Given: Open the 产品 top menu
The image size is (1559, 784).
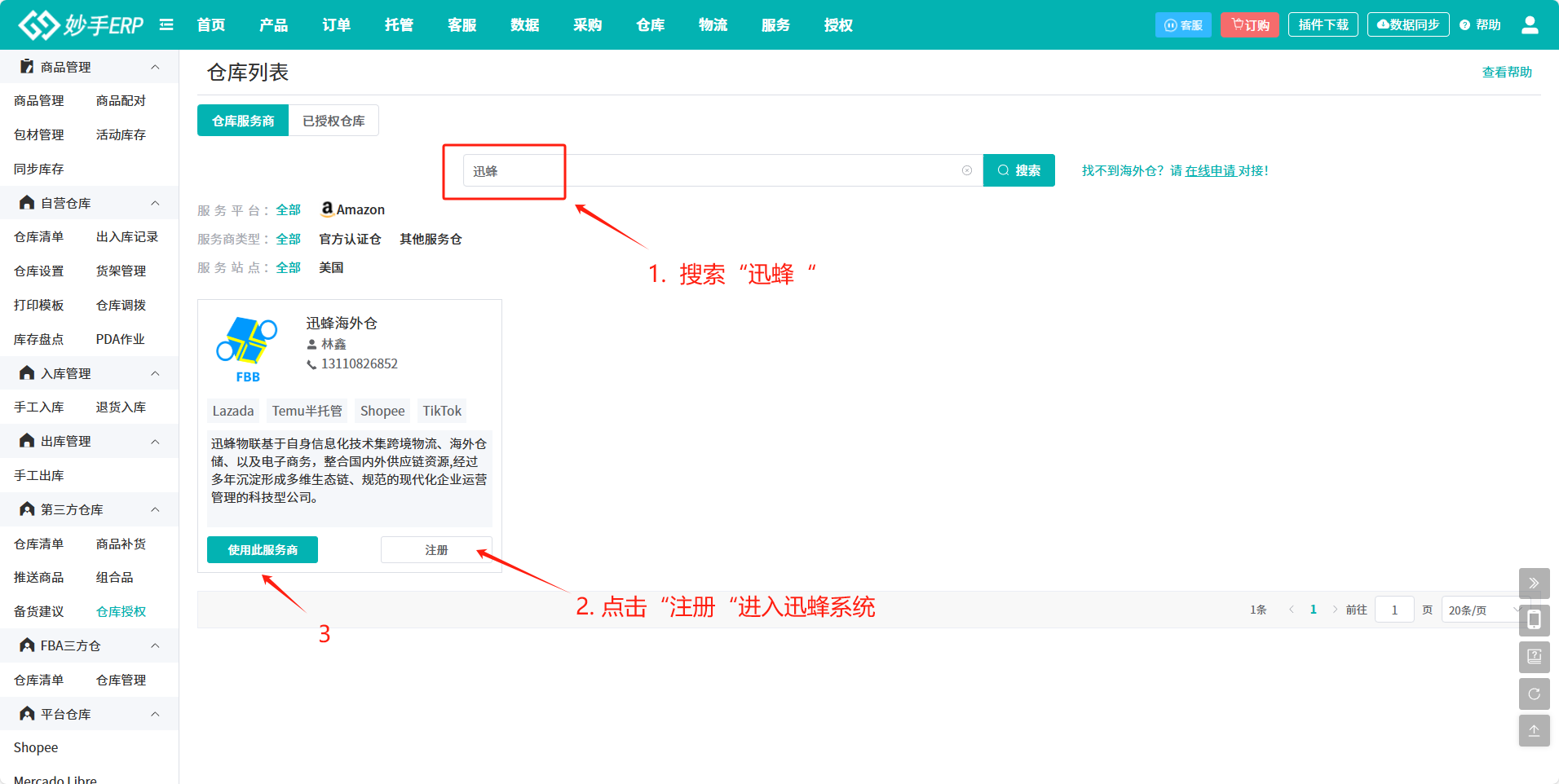Looking at the screenshot, I should [x=274, y=25].
